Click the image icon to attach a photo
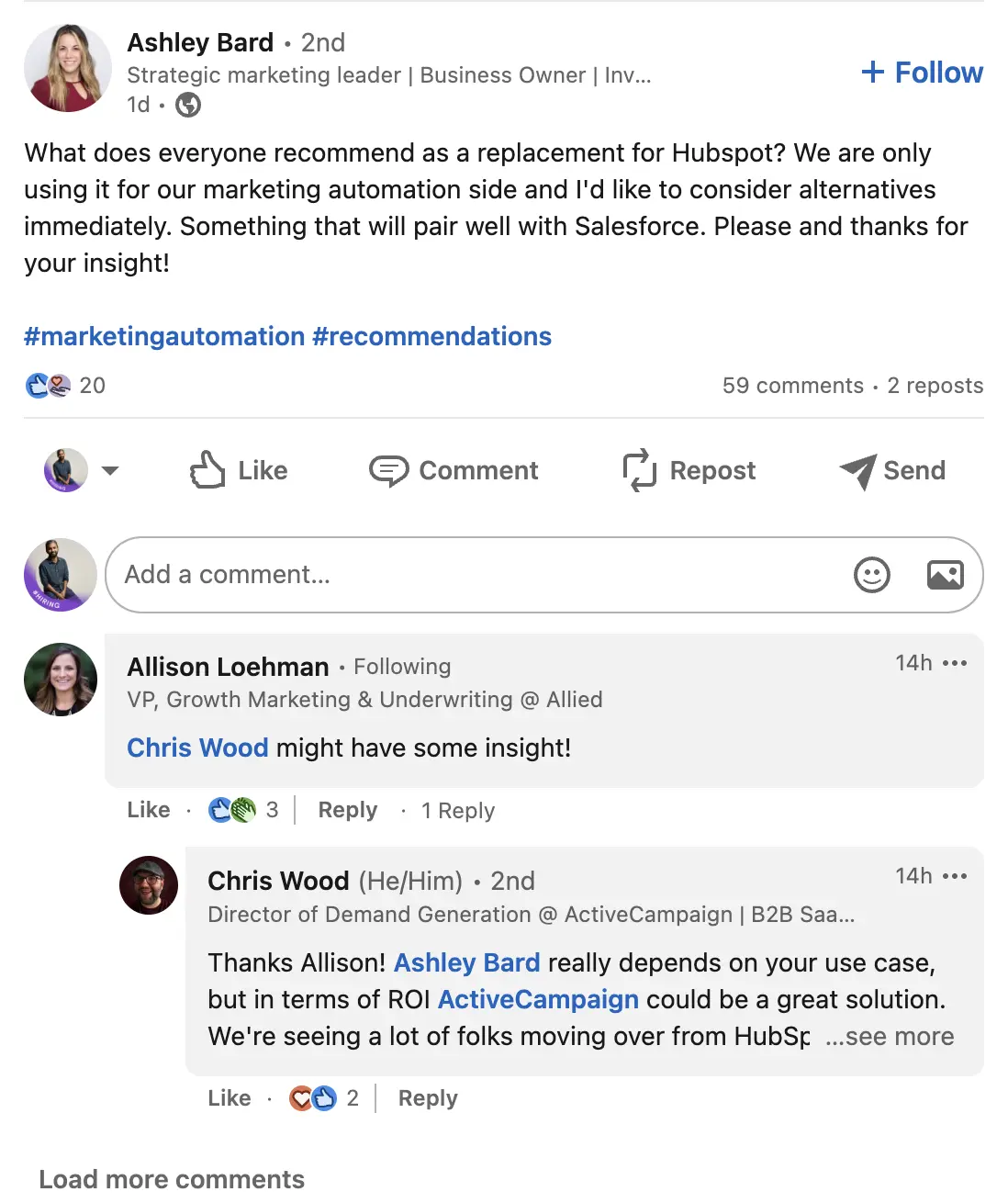 [945, 575]
